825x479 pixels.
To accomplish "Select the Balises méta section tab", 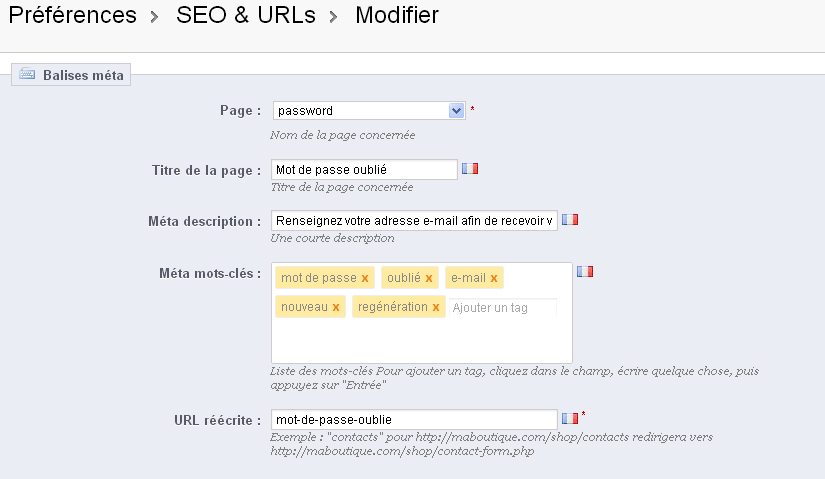I will 71,75.
